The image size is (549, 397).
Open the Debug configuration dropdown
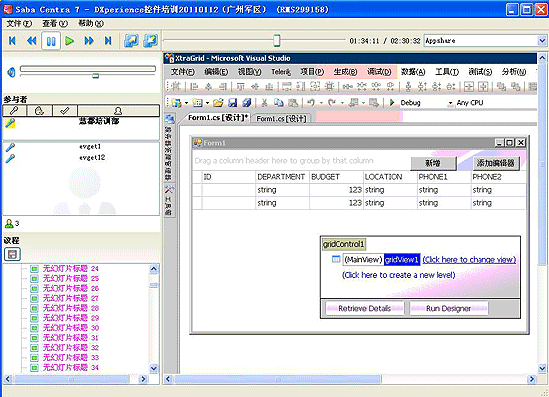[x=450, y=103]
